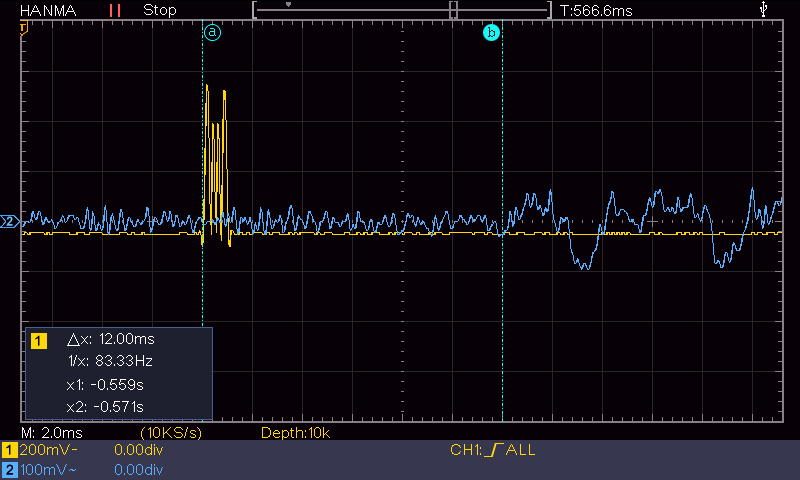Click channel 1 0.00div offset value
Image resolution: width=800 pixels, height=480 pixels.
coord(139,450)
